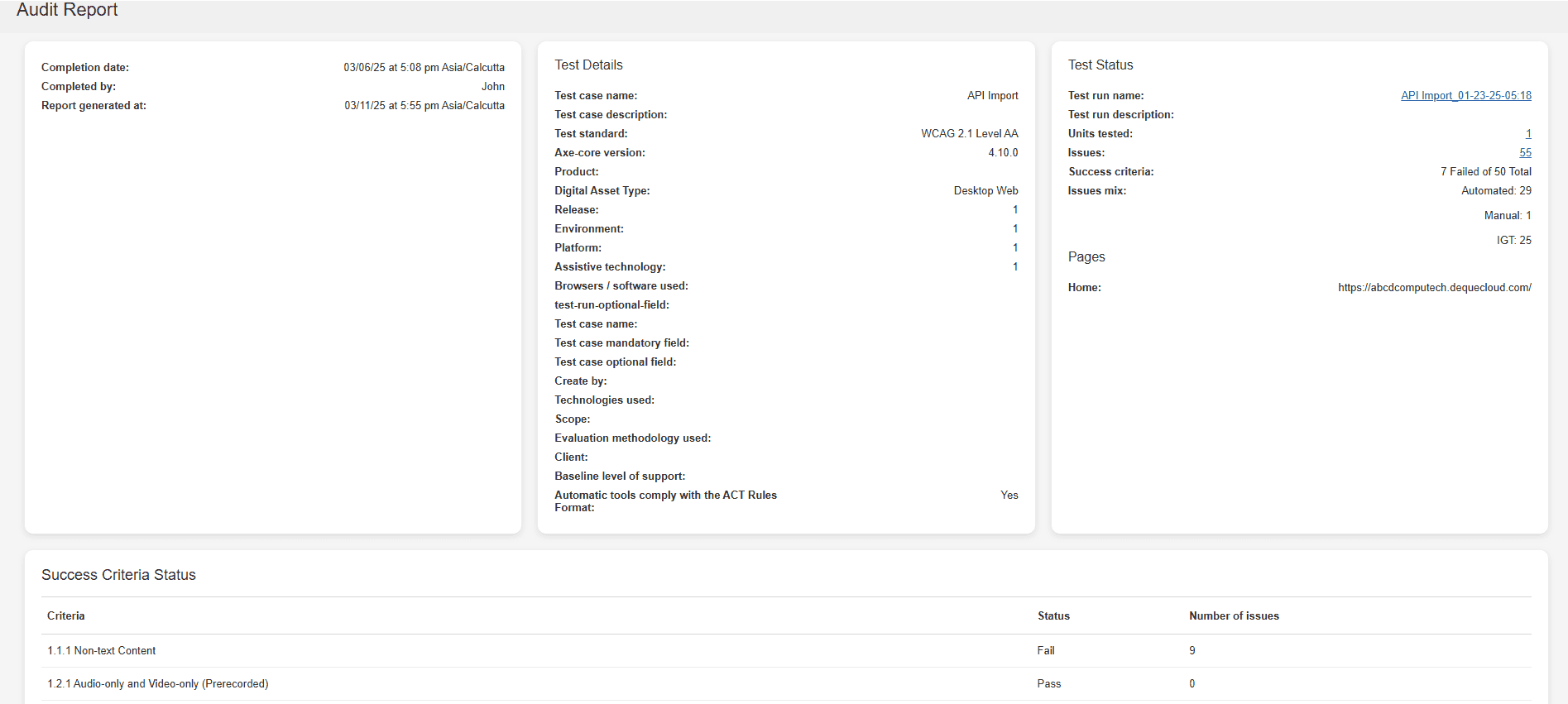Click the WCAG 2.1 Level AA value
Image resolution: width=1568 pixels, height=704 pixels.
pyautogui.click(x=969, y=134)
